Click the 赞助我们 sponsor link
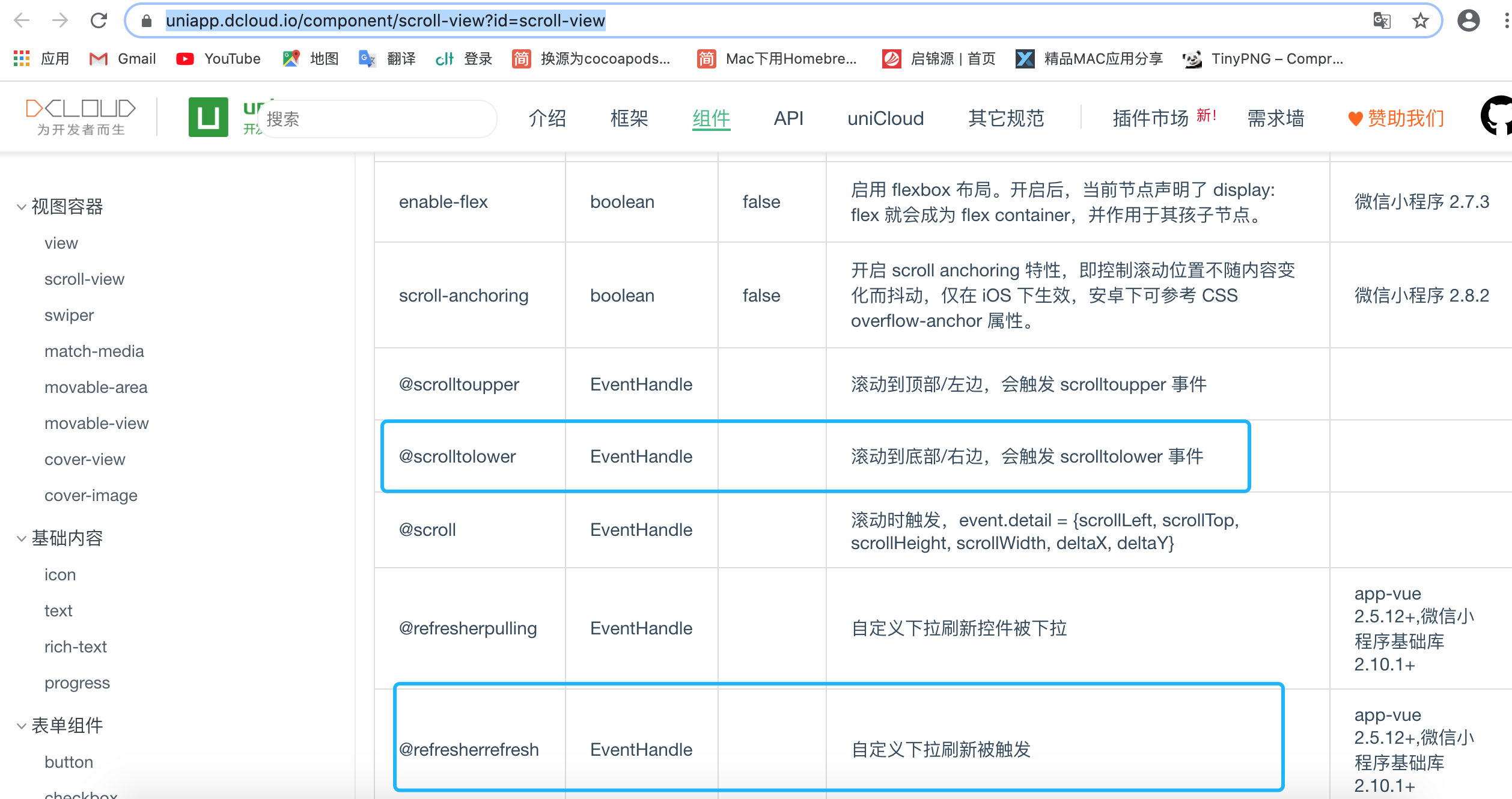Screen dimensions: 1512x799 1396,118
